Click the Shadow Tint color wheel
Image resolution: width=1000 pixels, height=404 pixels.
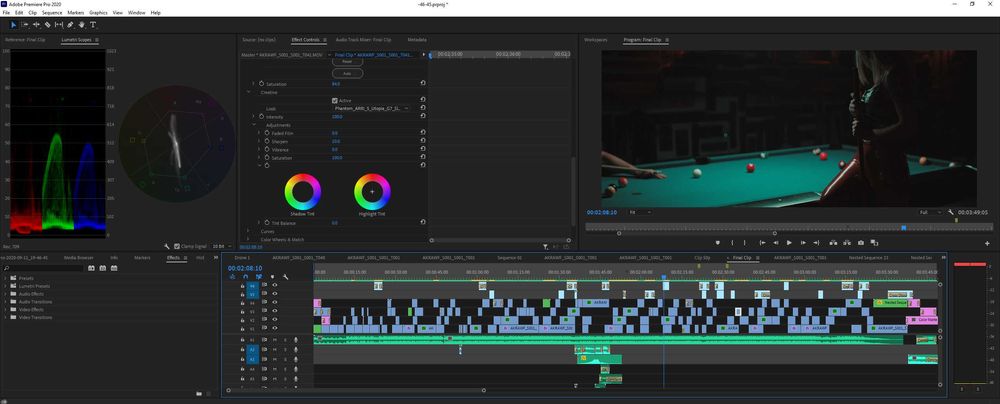[x=302, y=190]
